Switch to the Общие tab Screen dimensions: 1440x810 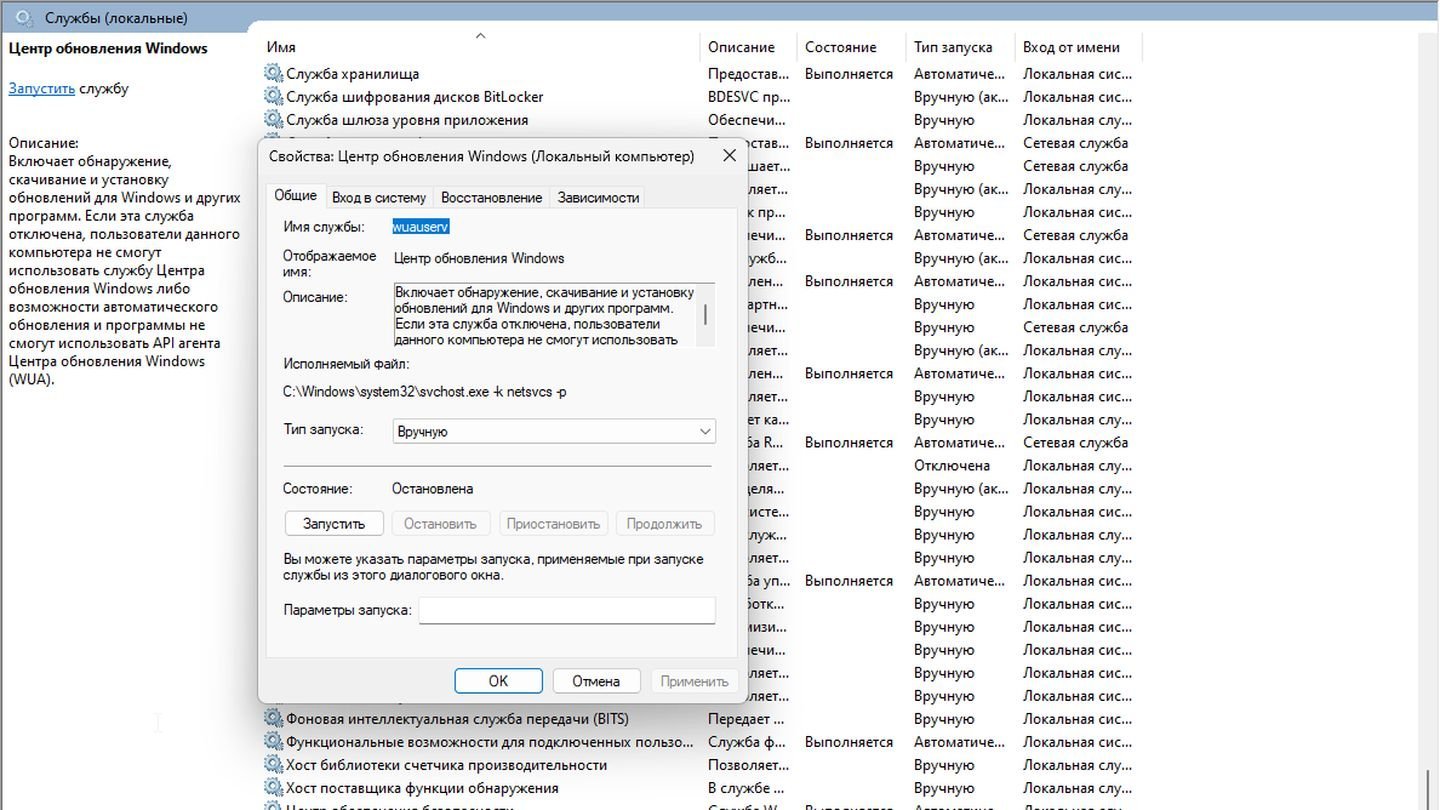[295, 196]
